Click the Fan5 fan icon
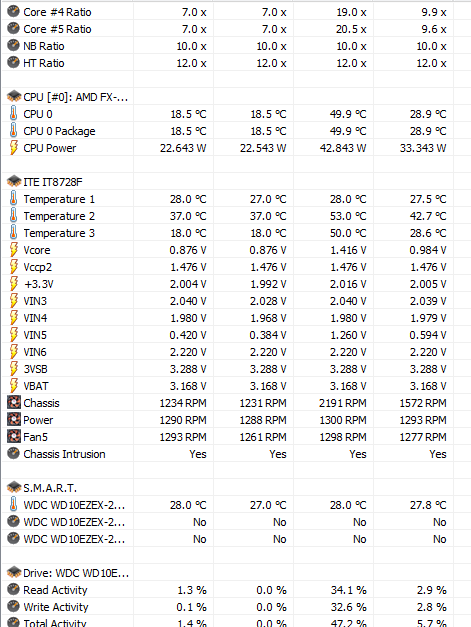 point(14,437)
